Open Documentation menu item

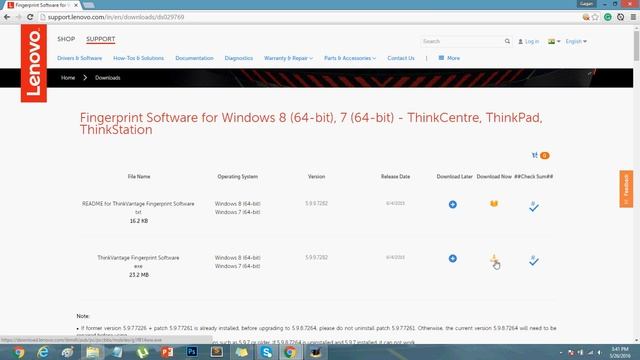194,58
